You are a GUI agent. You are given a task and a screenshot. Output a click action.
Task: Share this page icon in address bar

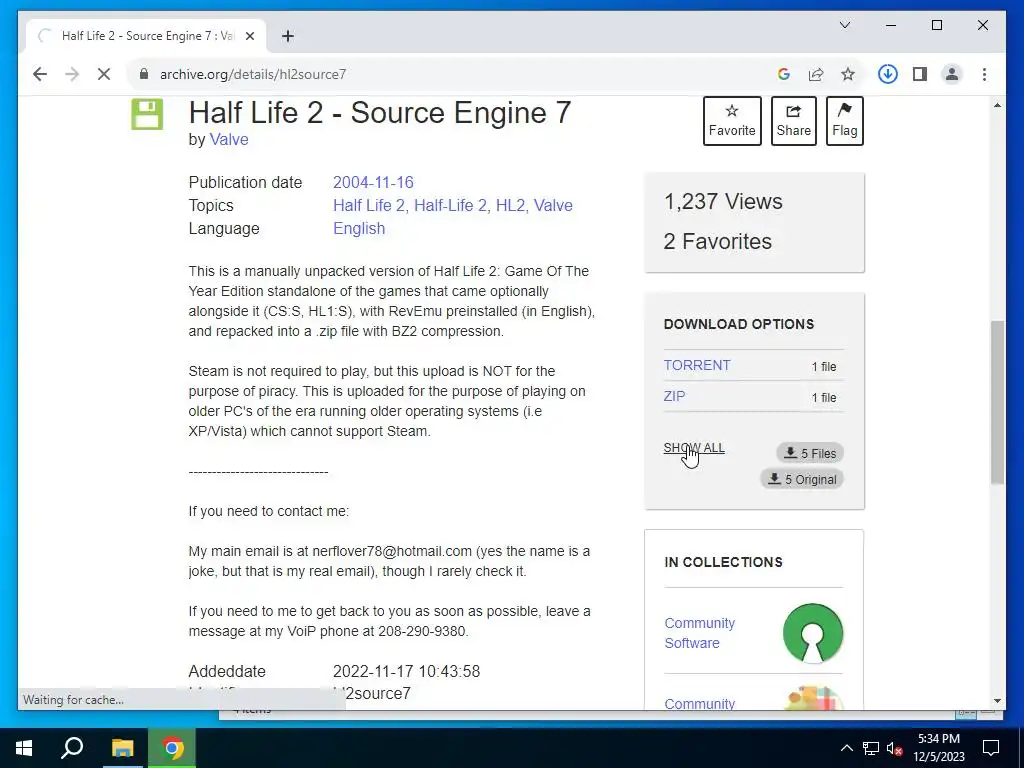[816, 74]
